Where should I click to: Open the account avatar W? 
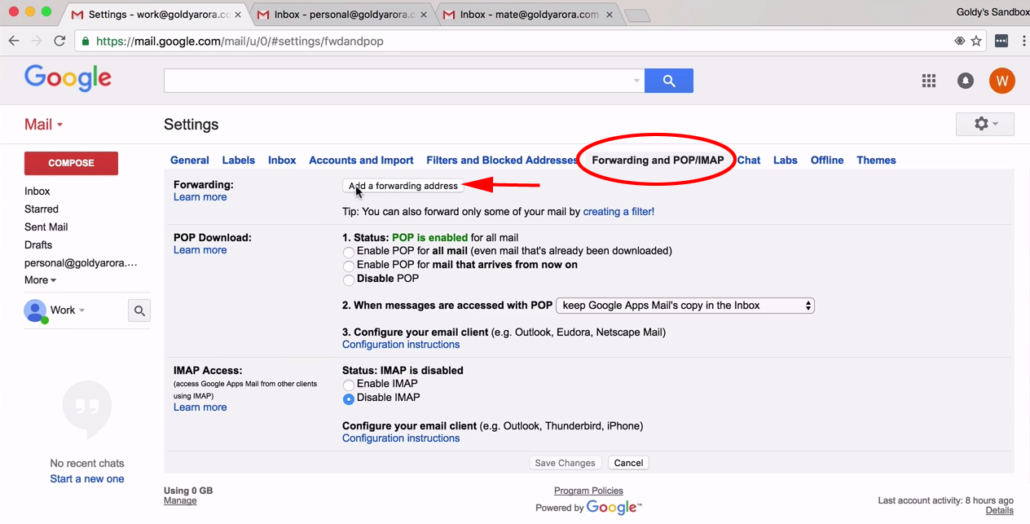click(1002, 81)
